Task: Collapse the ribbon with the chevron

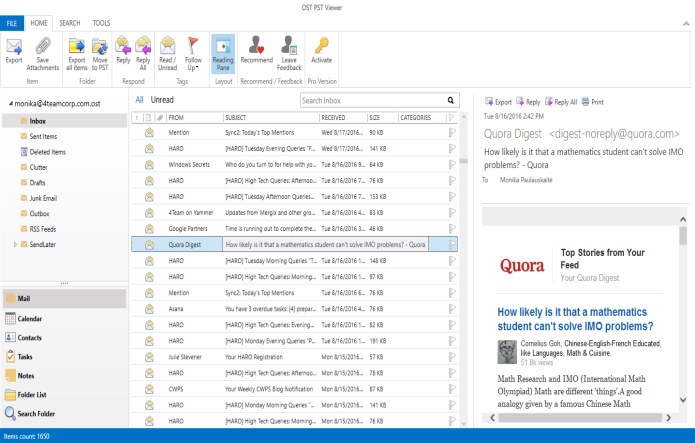Action: click(686, 24)
